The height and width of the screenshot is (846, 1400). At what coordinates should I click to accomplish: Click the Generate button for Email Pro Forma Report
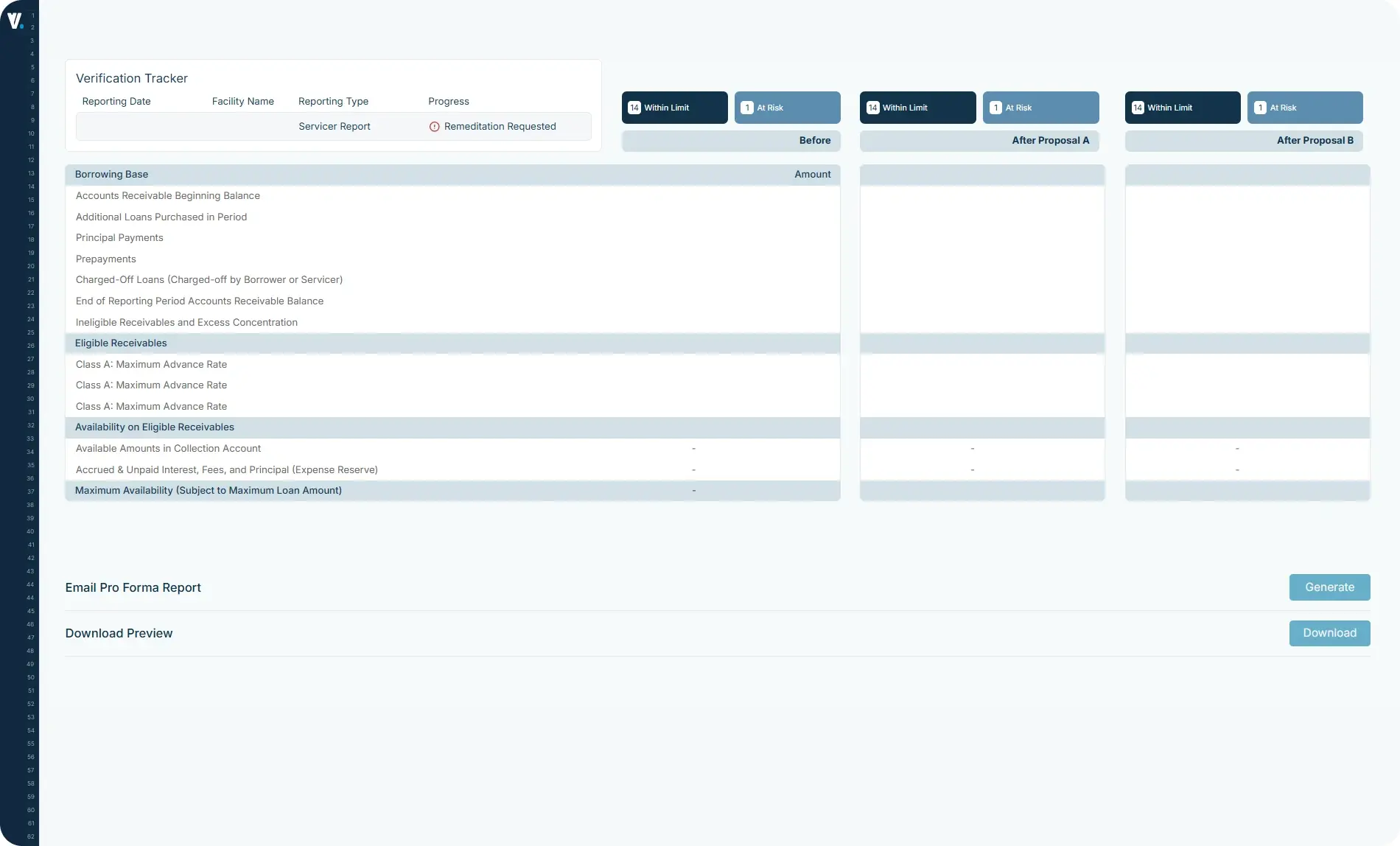pyautogui.click(x=1329, y=587)
